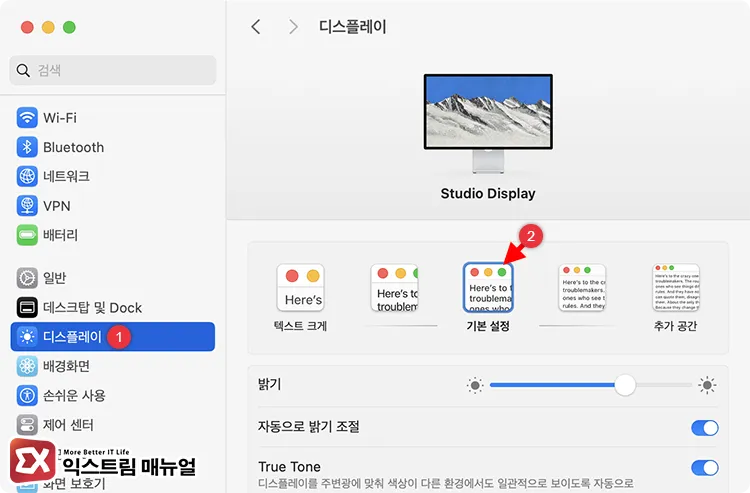
Task: Click the 일반 gear icon
Action: pyautogui.click(x=27, y=278)
